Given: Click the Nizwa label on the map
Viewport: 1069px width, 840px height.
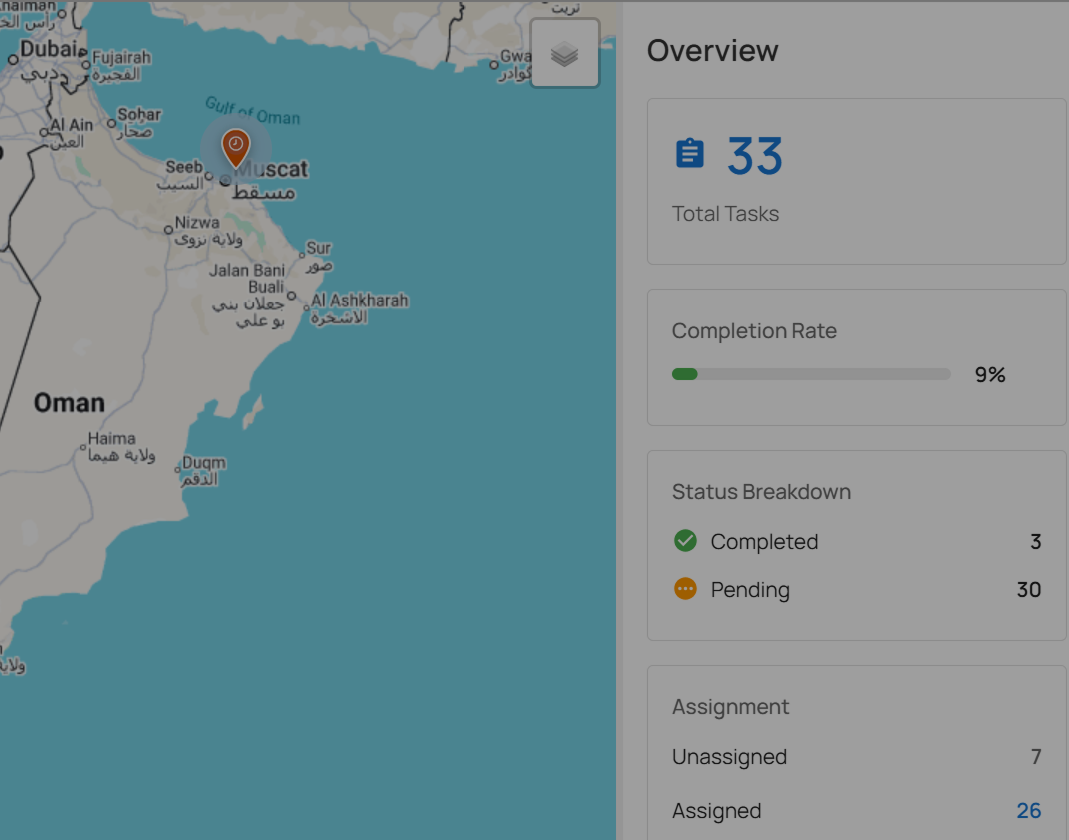Looking at the screenshot, I should tap(197, 223).
